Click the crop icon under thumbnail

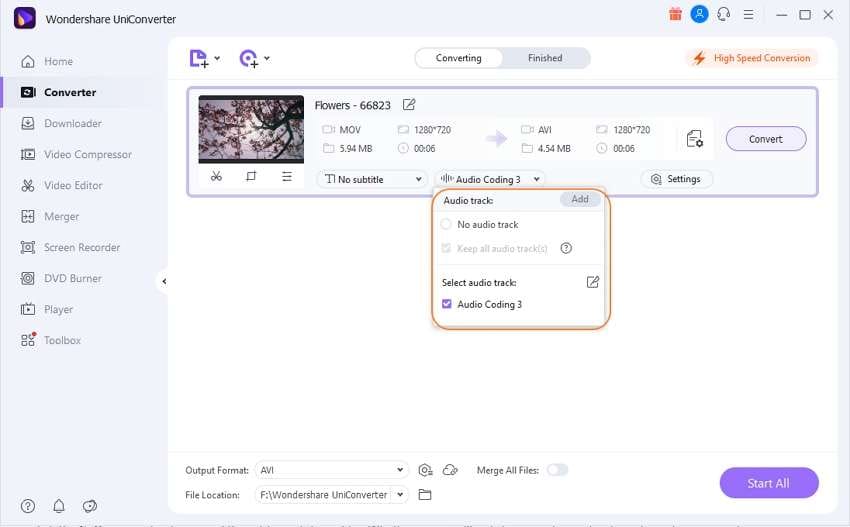tap(251, 176)
